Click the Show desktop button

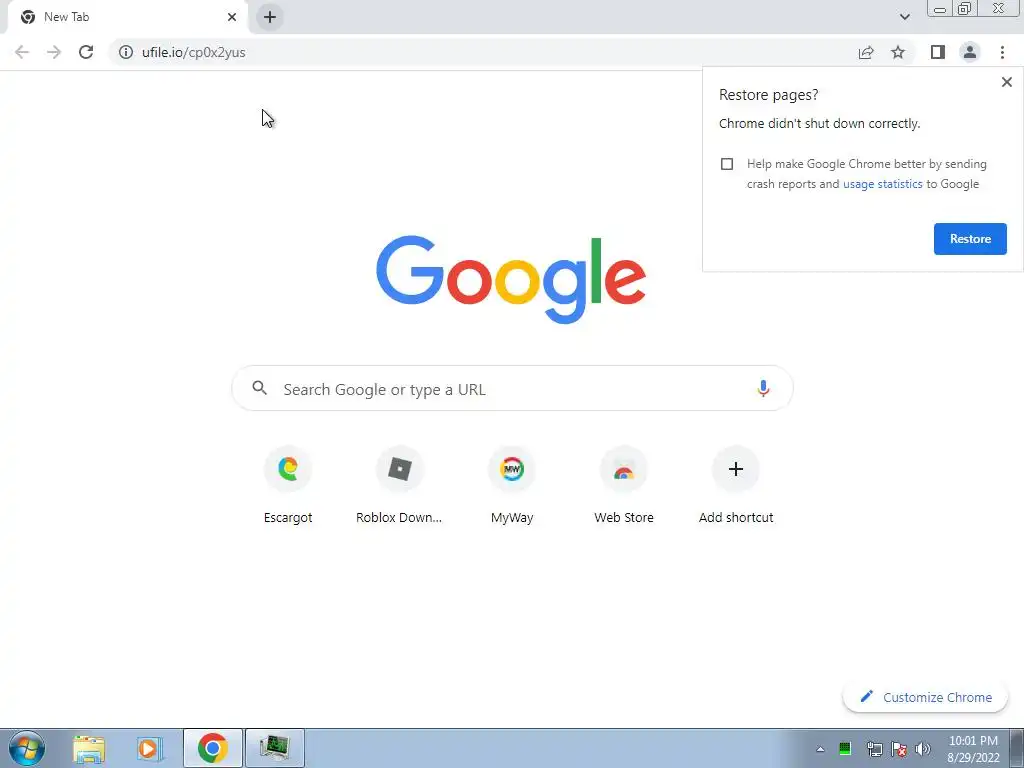pyautogui.click(x=1016, y=748)
